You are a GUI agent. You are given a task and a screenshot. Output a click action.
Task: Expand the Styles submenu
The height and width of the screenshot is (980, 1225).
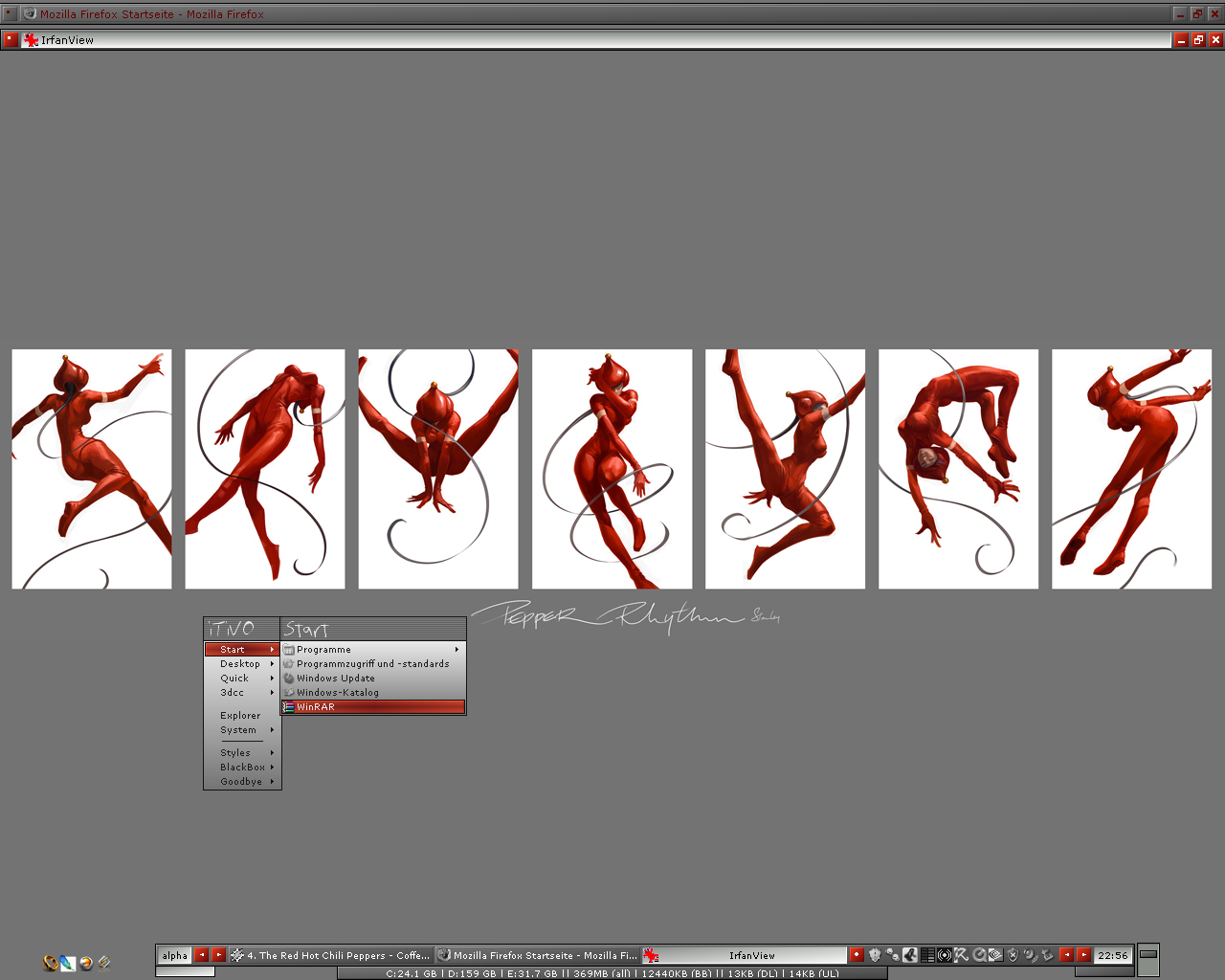pos(242,752)
